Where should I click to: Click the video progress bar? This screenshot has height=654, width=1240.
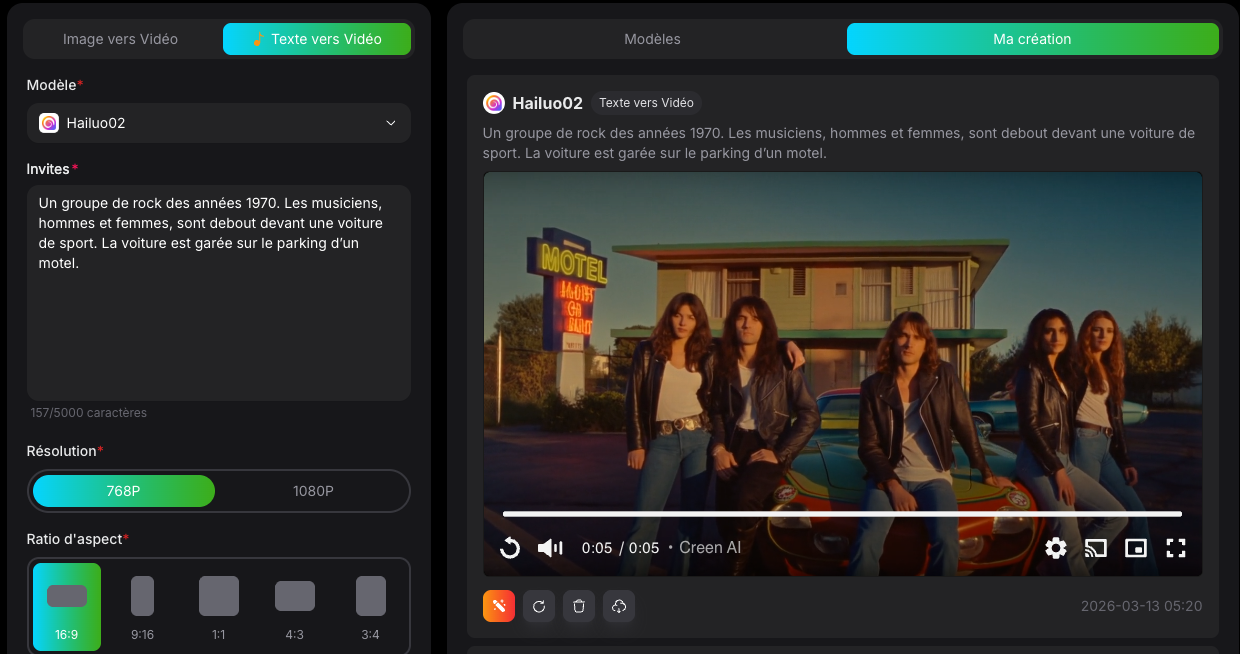click(842, 514)
